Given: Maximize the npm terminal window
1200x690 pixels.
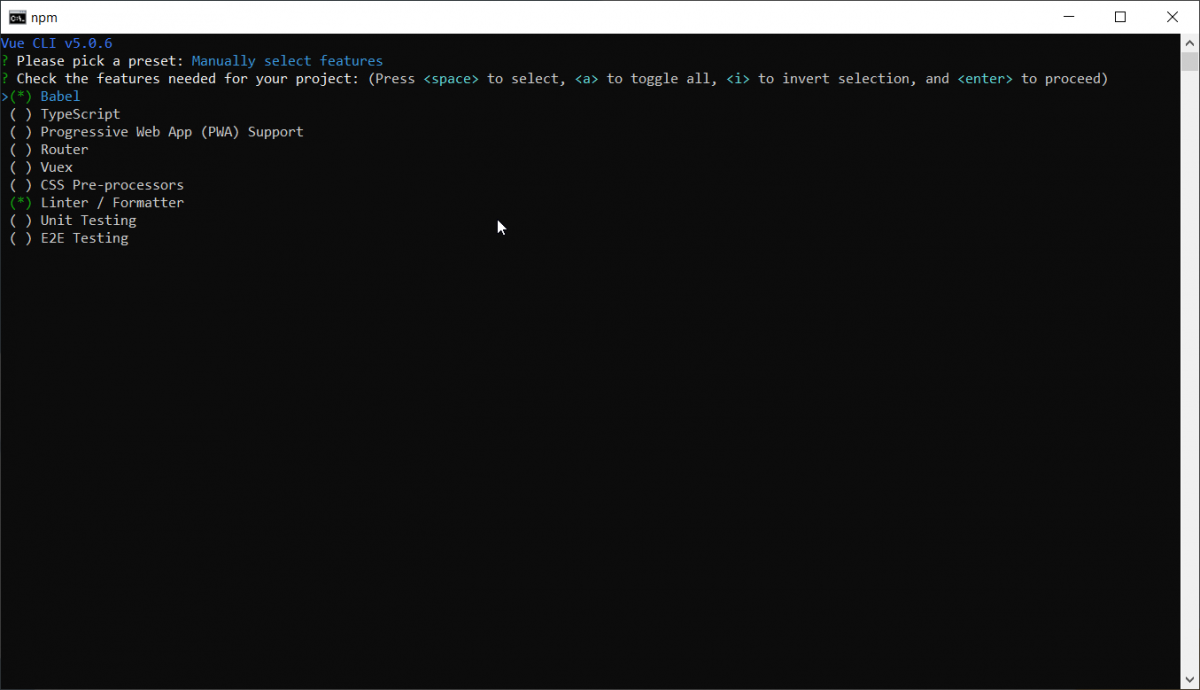Looking at the screenshot, I should pos(1121,16).
